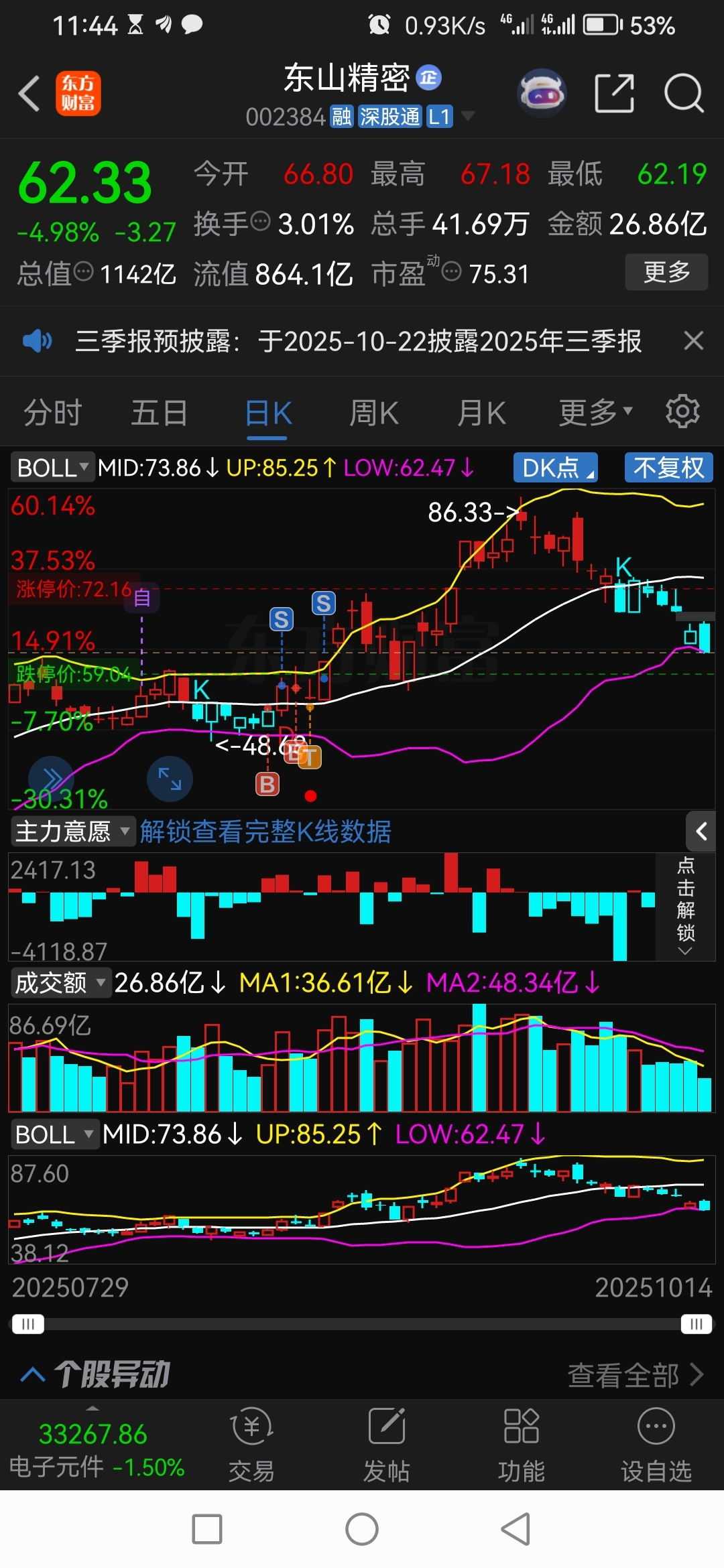Tap the date range slider track

[x=362, y=1324]
